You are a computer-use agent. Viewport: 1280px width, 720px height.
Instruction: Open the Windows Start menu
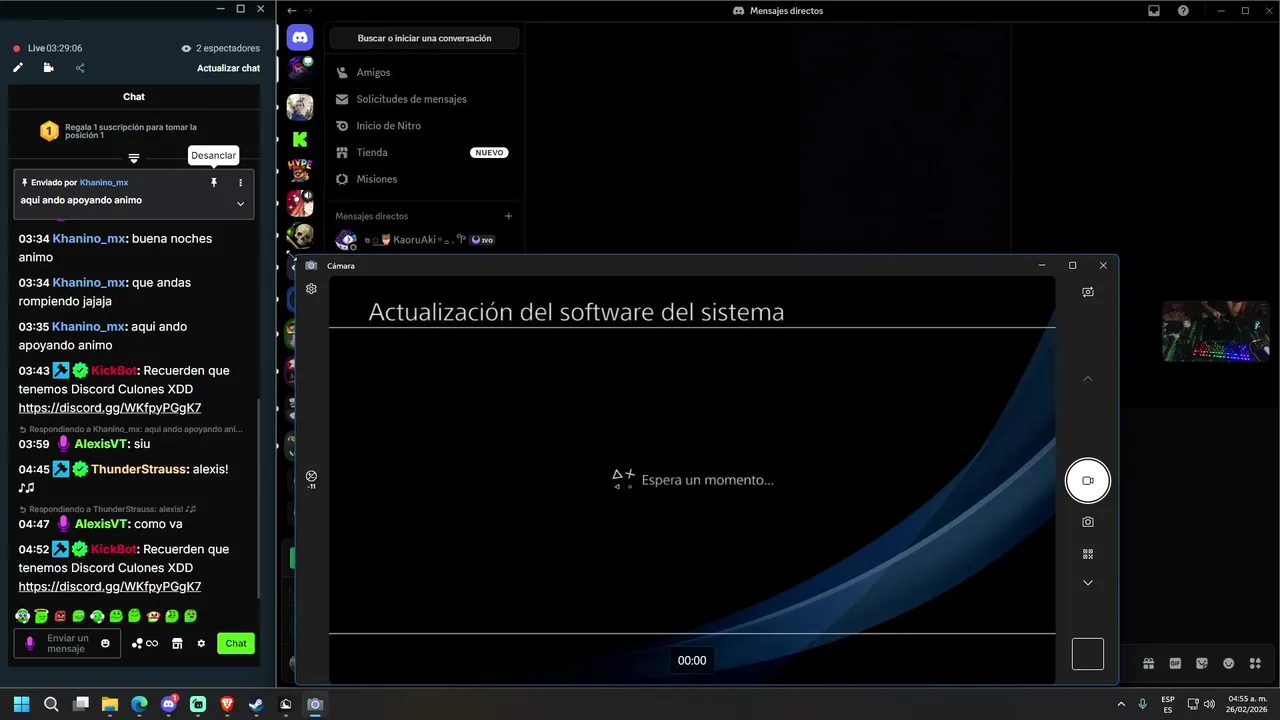[x=21, y=704]
